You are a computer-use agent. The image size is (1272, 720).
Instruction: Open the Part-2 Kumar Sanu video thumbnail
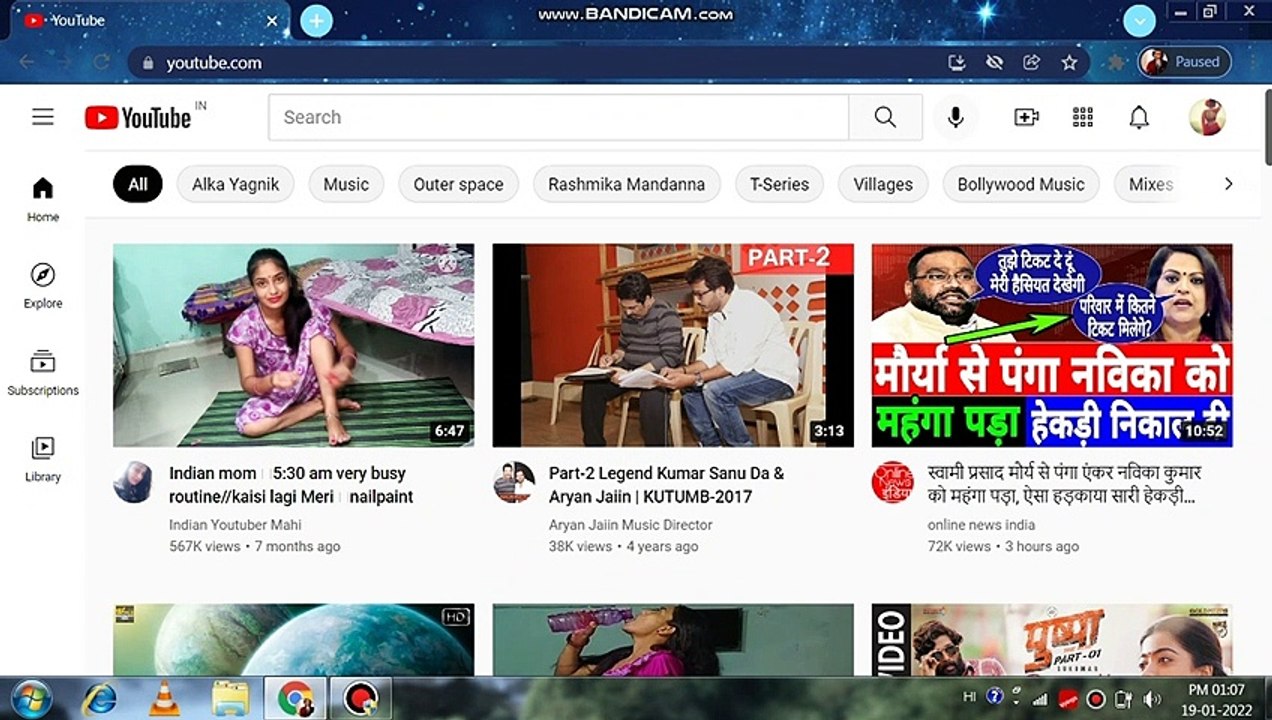point(673,345)
